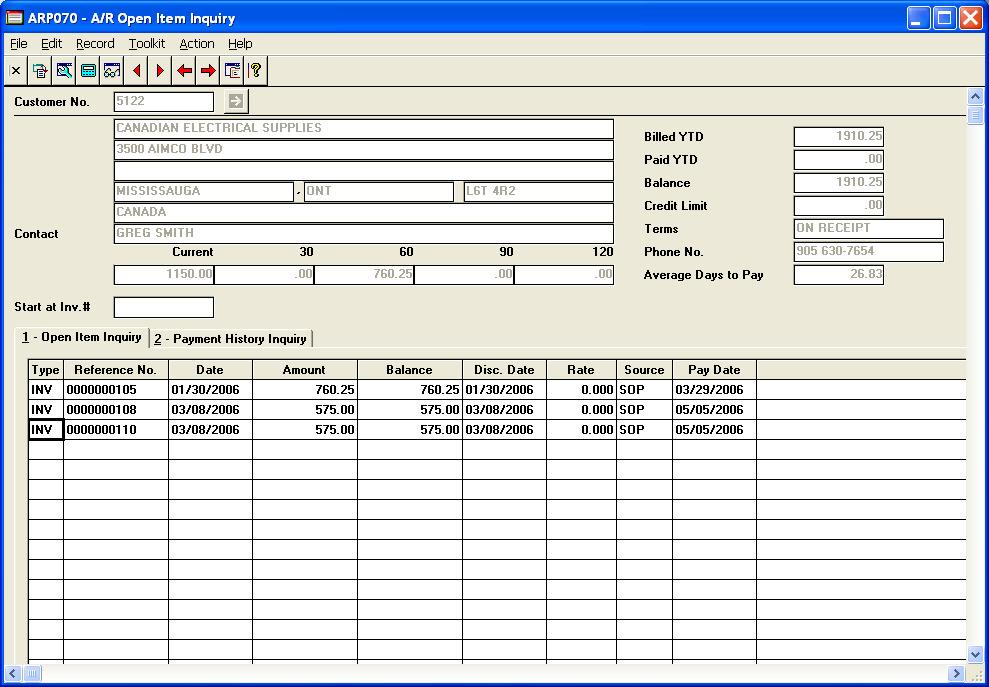
Task: Click the ARP070 title bar application icon
Action: click(14, 18)
